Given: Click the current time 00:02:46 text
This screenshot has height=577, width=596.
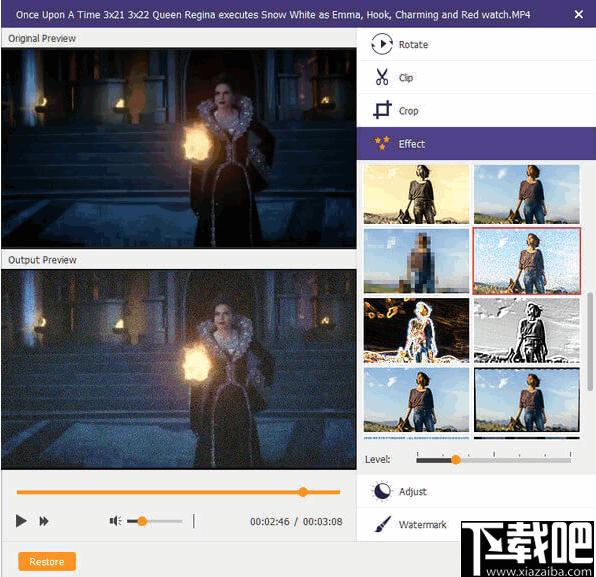Looking at the screenshot, I should point(269,522).
